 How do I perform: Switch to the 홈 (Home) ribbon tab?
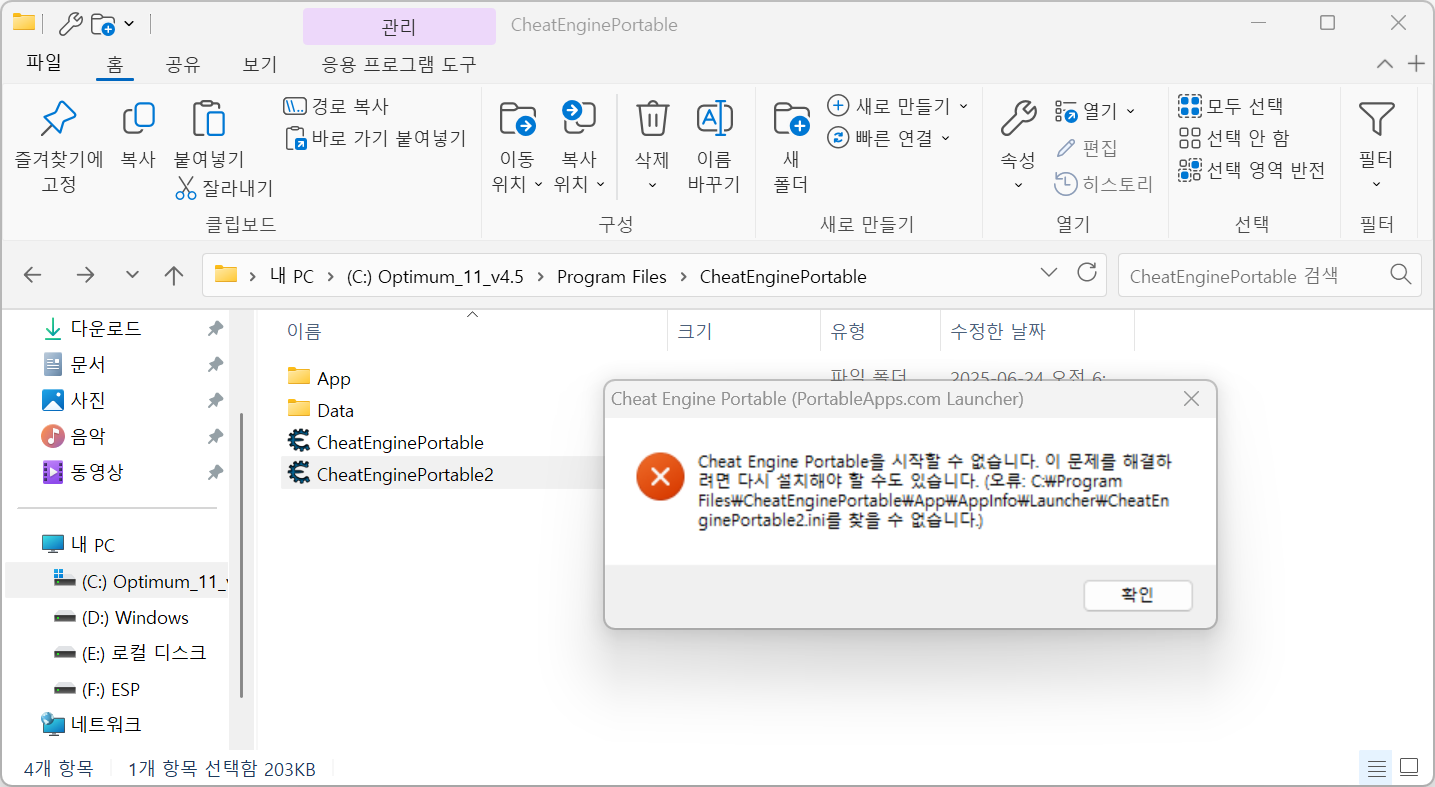pyautogui.click(x=115, y=64)
